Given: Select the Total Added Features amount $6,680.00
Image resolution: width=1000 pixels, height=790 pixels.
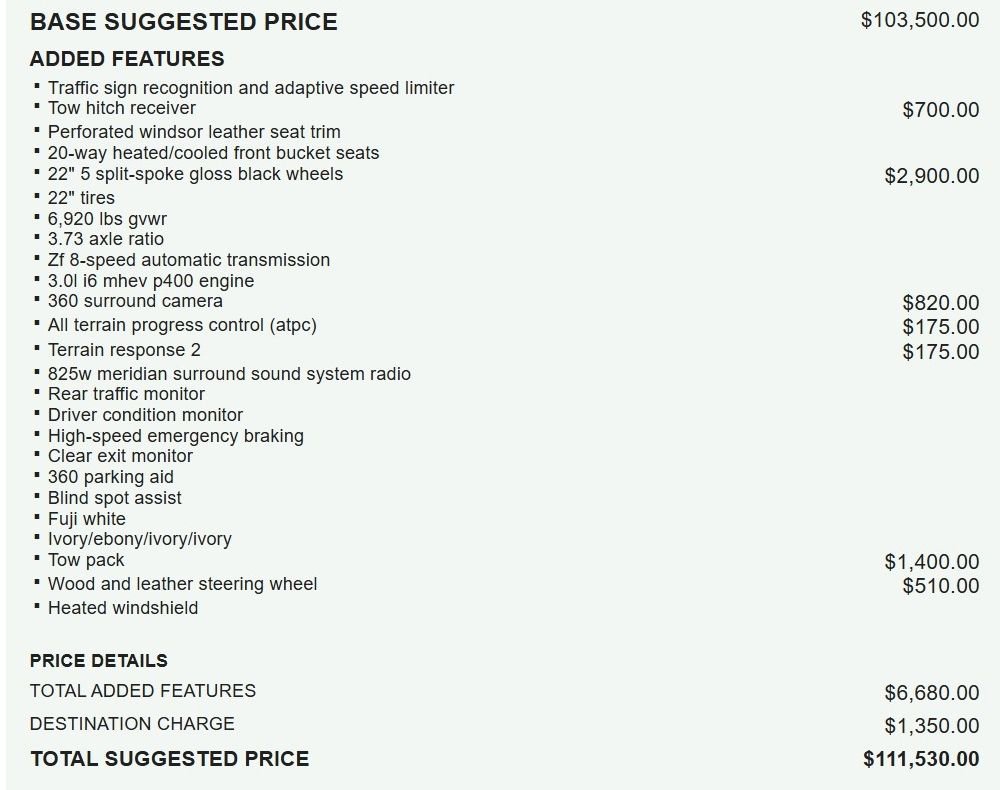Looking at the screenshot, I should (932, 692).
